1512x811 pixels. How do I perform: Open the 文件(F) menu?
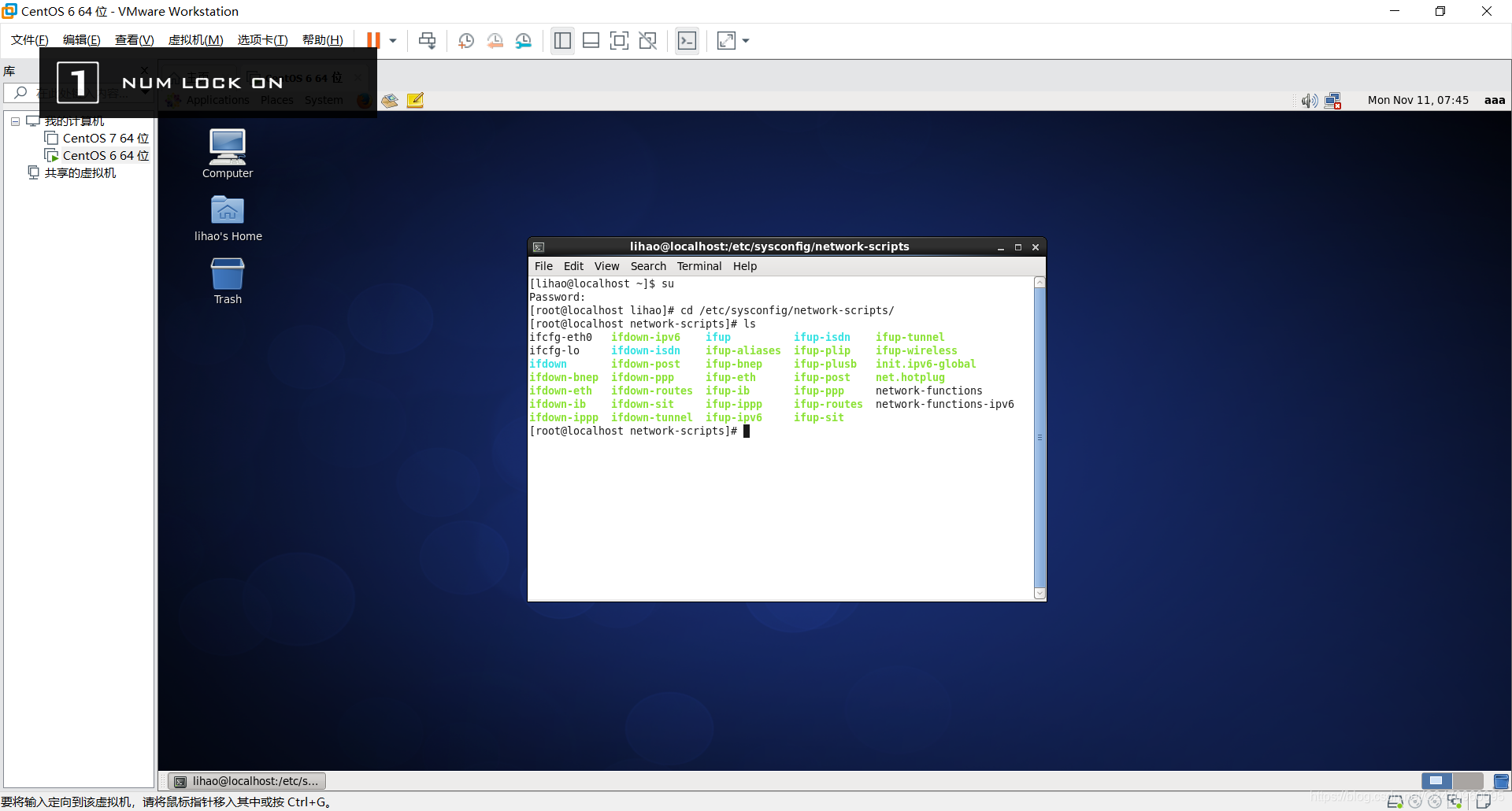pyautogui.click(x=30, y=40)
